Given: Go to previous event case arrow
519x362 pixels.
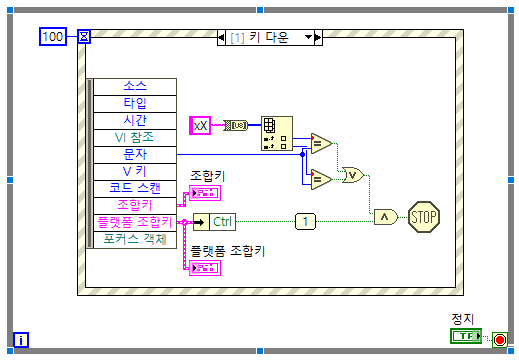Looking at the screenshot, I should click(x=221, y=37).
